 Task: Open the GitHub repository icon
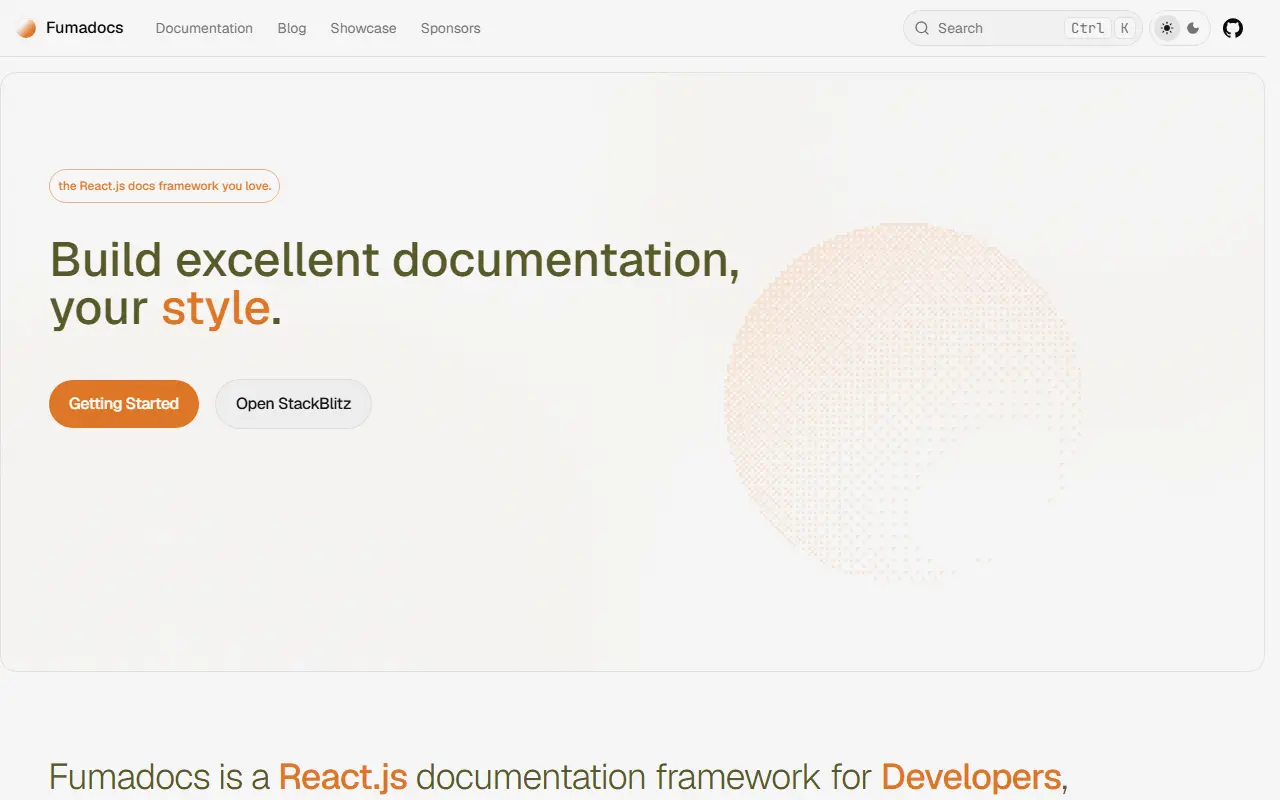point(1233,28)
